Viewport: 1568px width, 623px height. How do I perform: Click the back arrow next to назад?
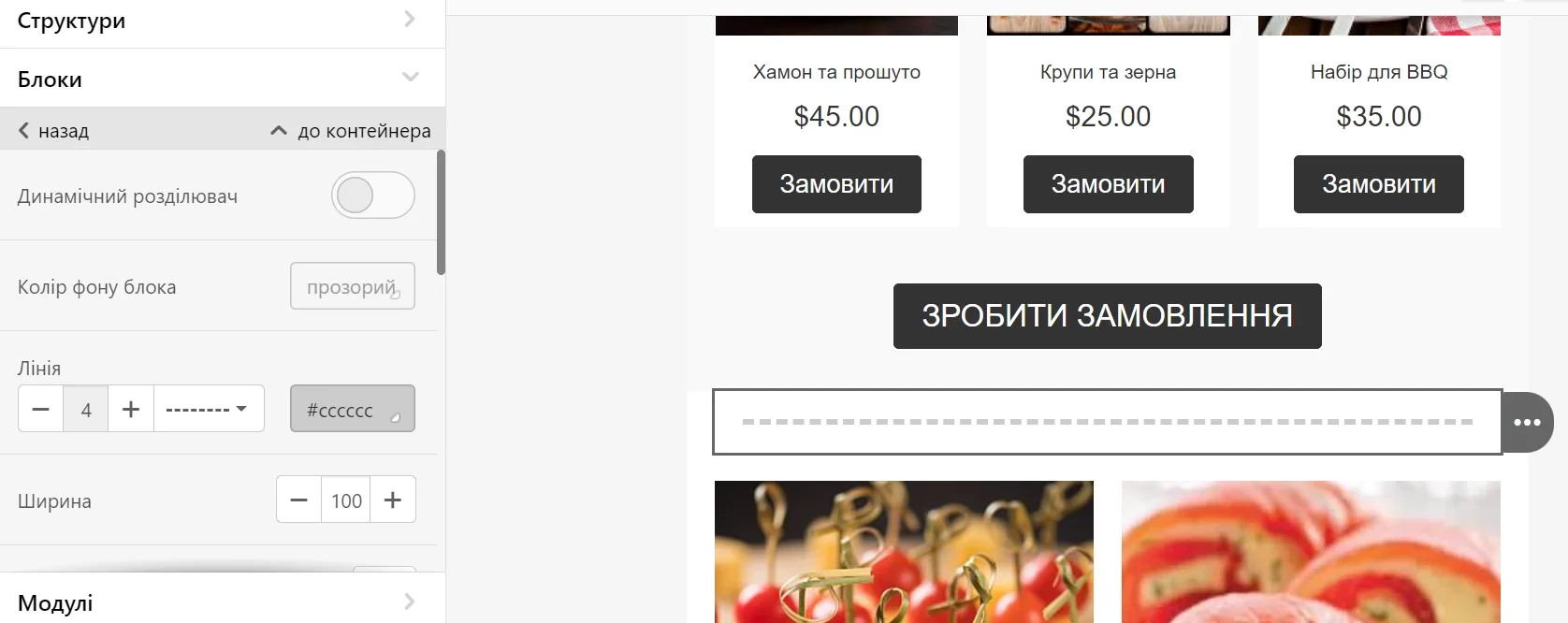tap(24, 131)
